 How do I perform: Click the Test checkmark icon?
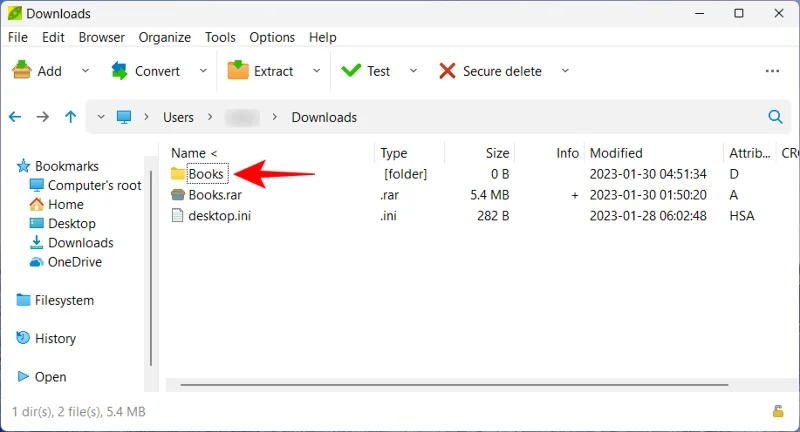coord(351,71)
